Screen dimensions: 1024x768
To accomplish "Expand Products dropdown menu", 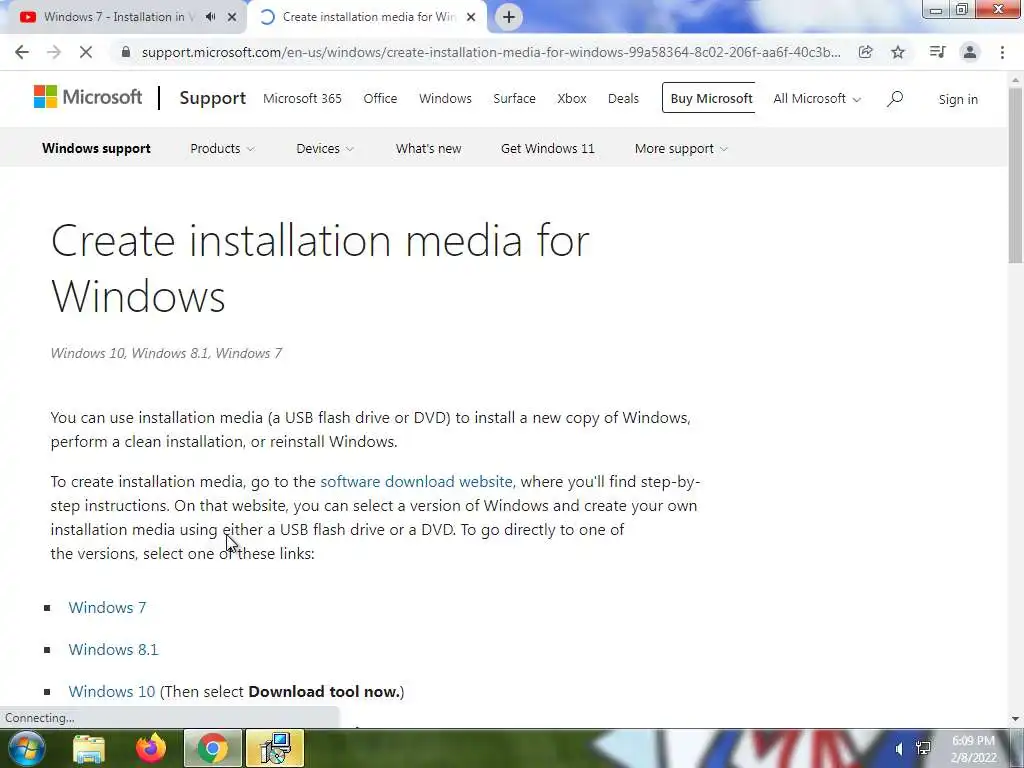I will click(222, 149).
